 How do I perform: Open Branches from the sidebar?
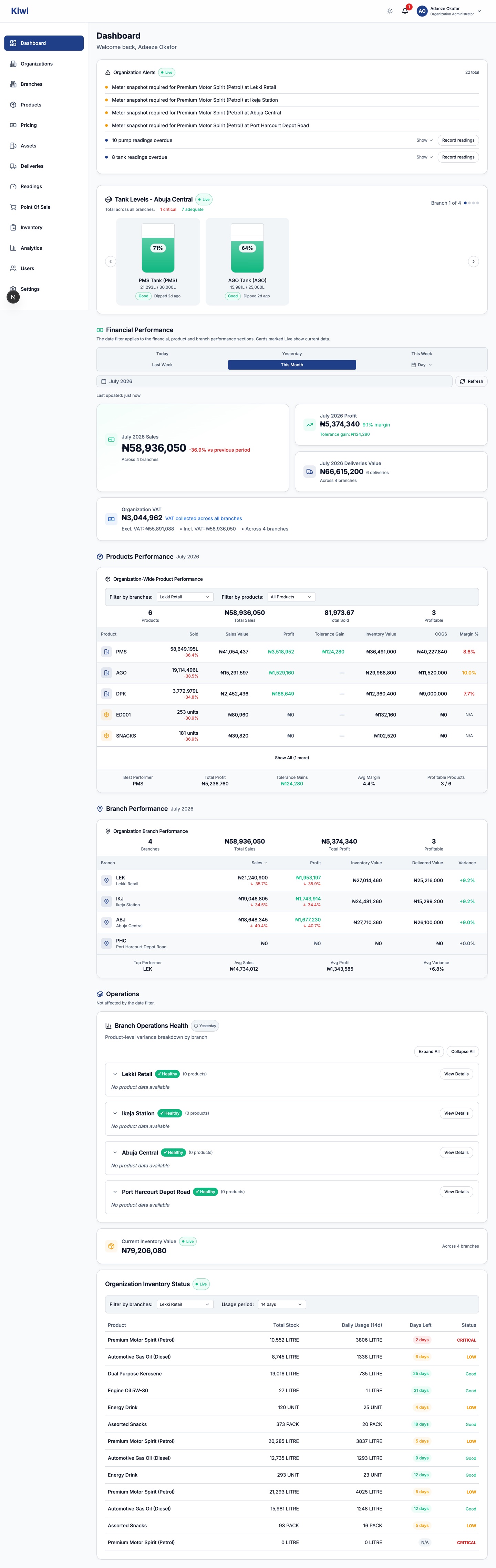tap(44, 84)
